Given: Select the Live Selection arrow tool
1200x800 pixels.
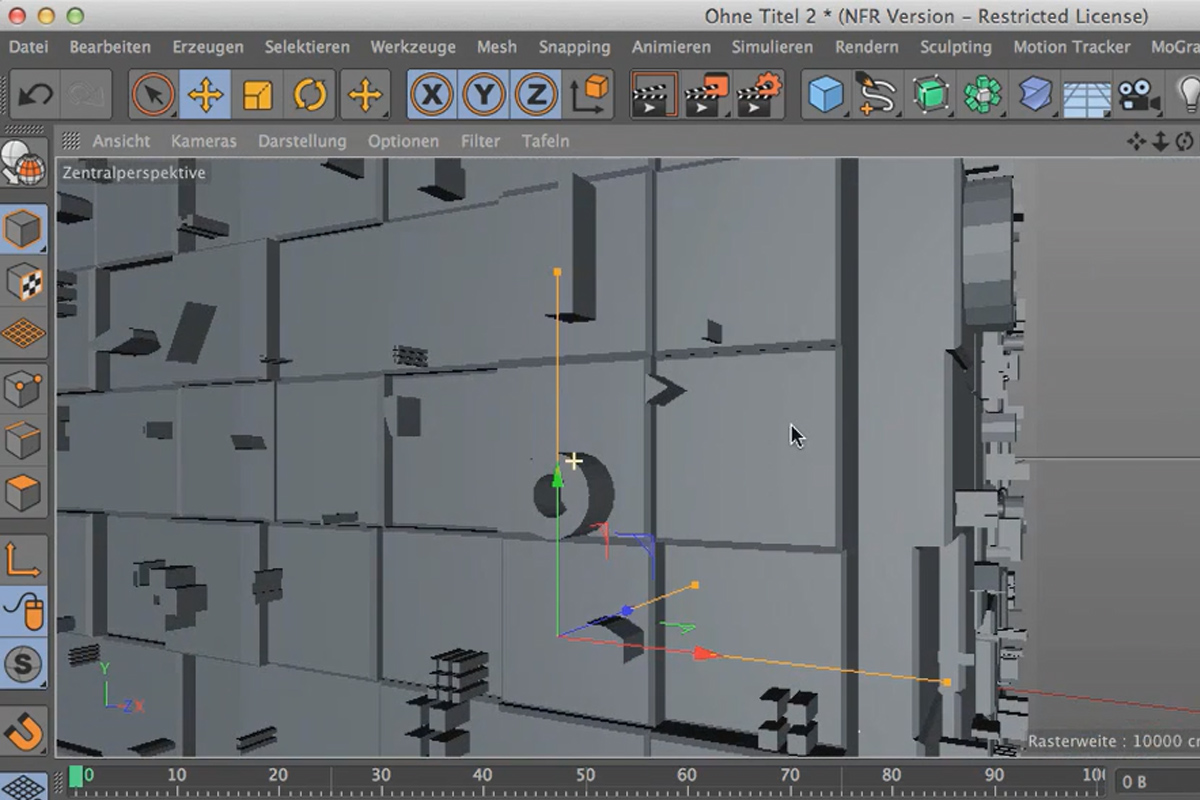Looking at the screenshot, I should point(153,95).
